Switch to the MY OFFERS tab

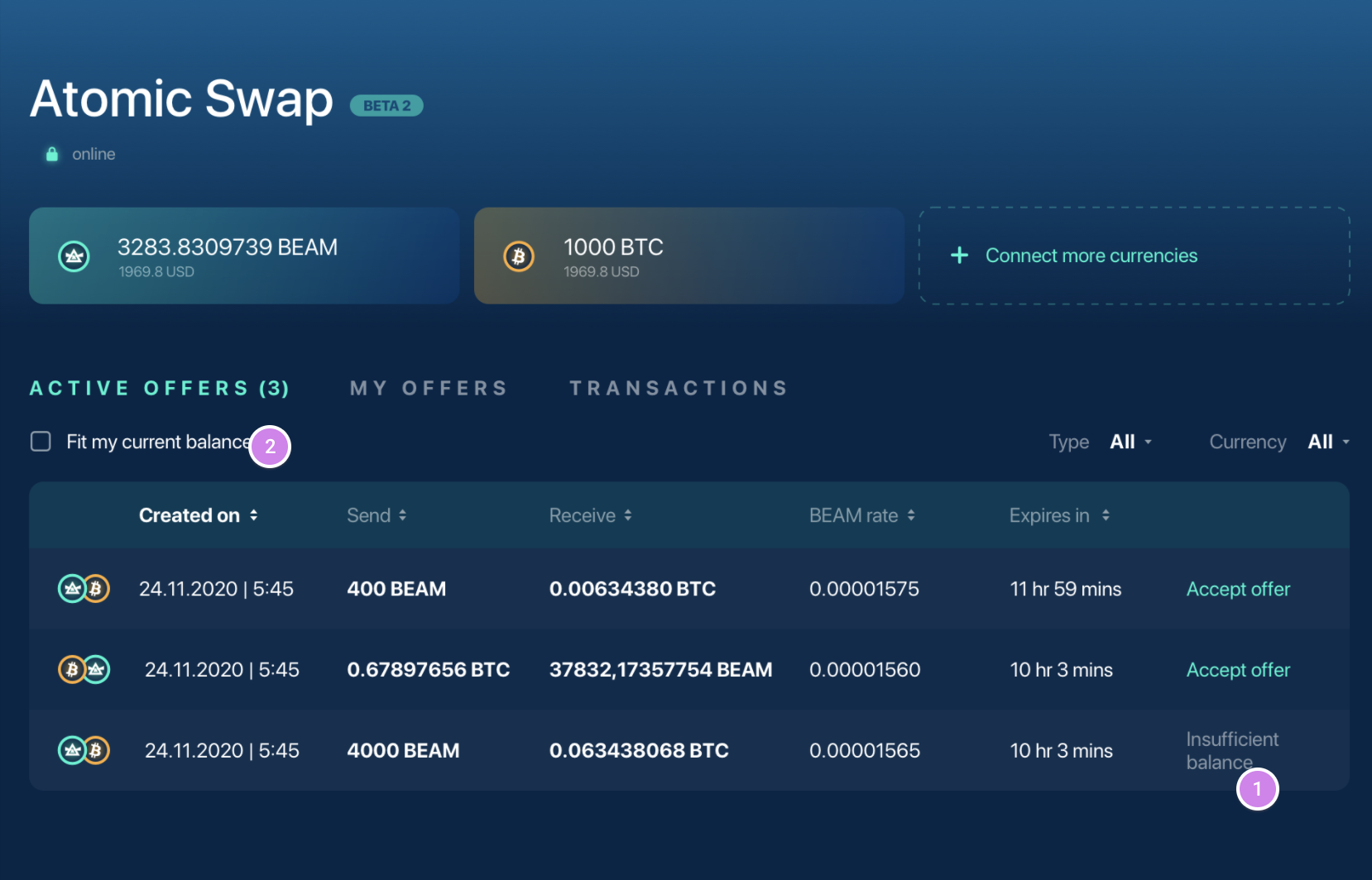click(428, 387)
